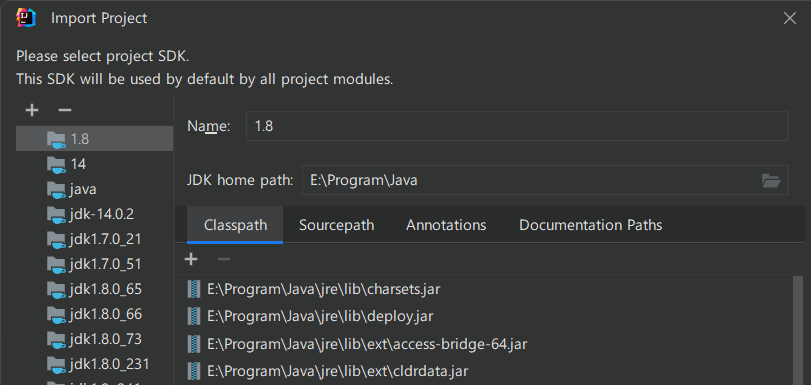Switch to the Sourcepath tab
811x385 pixels.
[337, 225]
